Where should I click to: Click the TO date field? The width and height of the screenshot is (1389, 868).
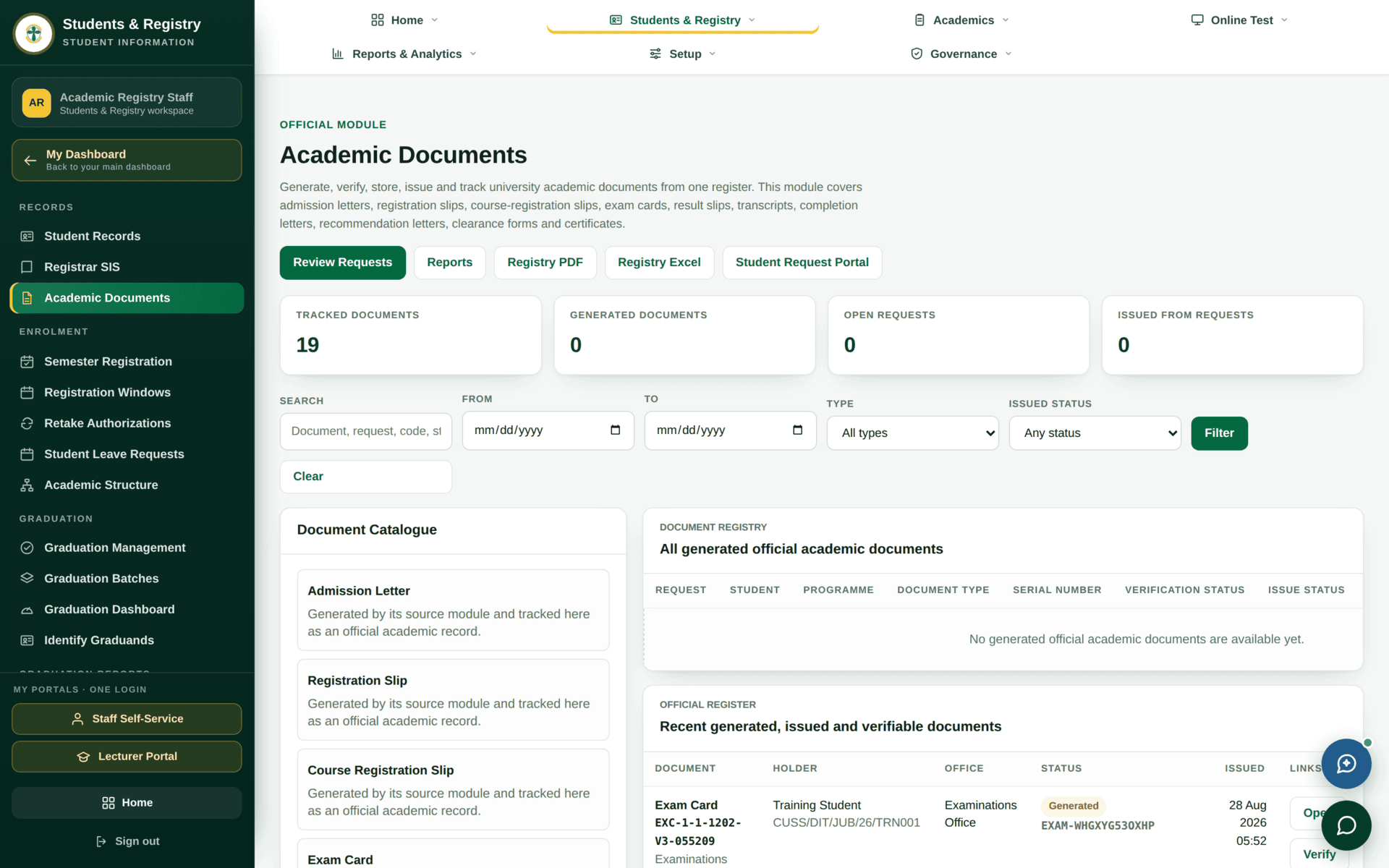point(730,430)
